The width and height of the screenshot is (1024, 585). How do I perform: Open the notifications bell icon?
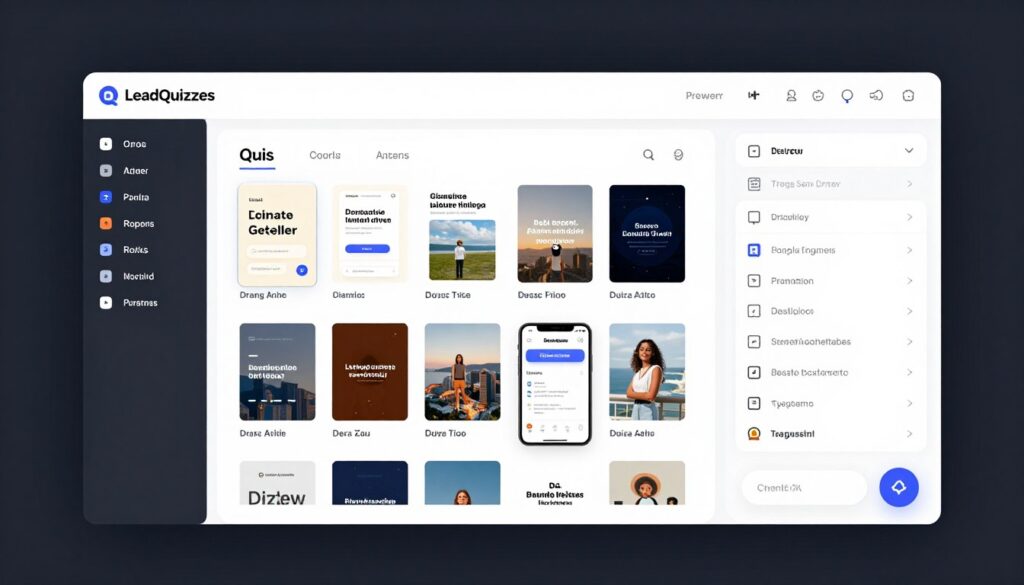click(x=846, y=95)
